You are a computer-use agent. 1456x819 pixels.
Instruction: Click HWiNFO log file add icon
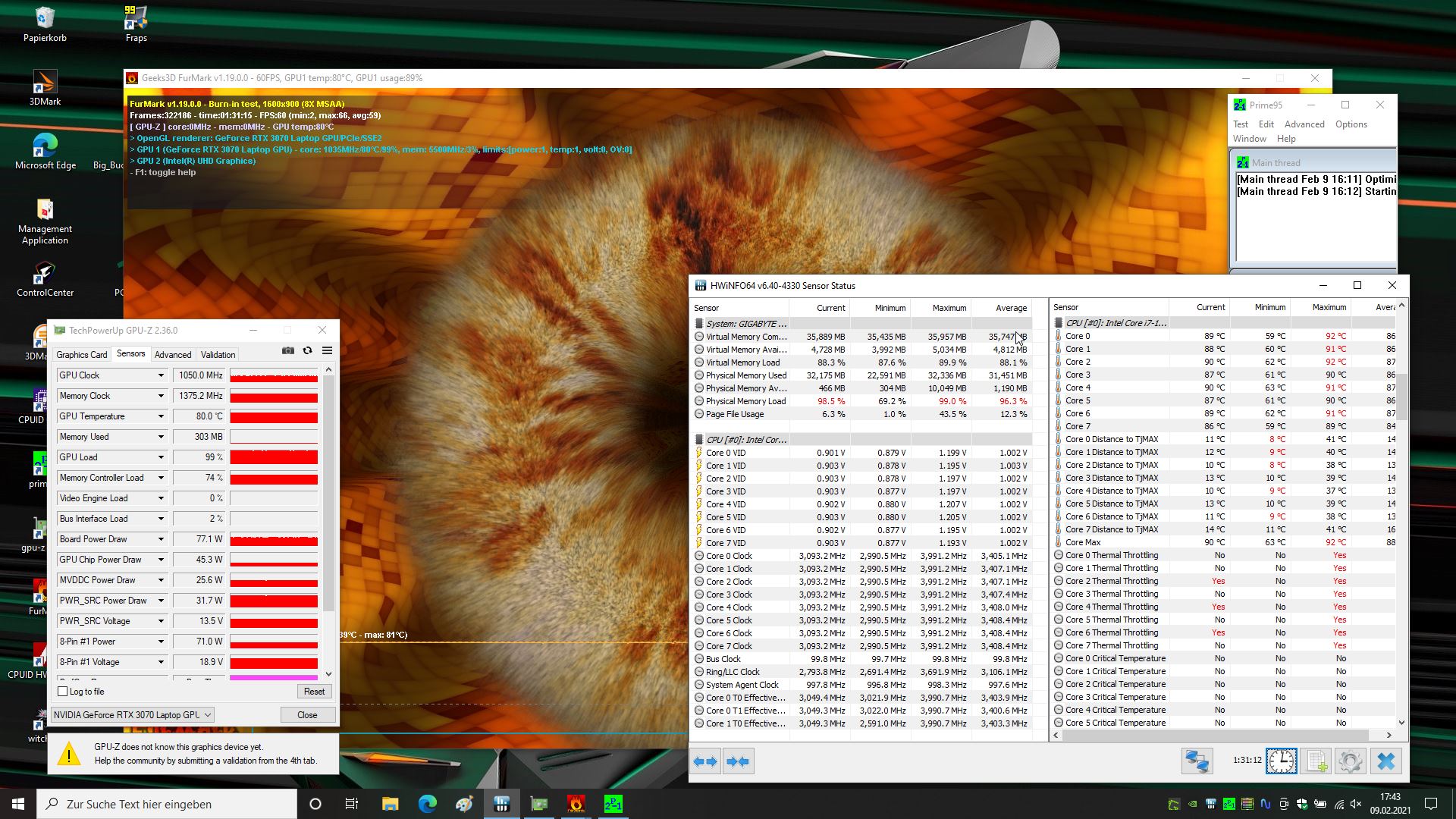tap(1317, 761)
